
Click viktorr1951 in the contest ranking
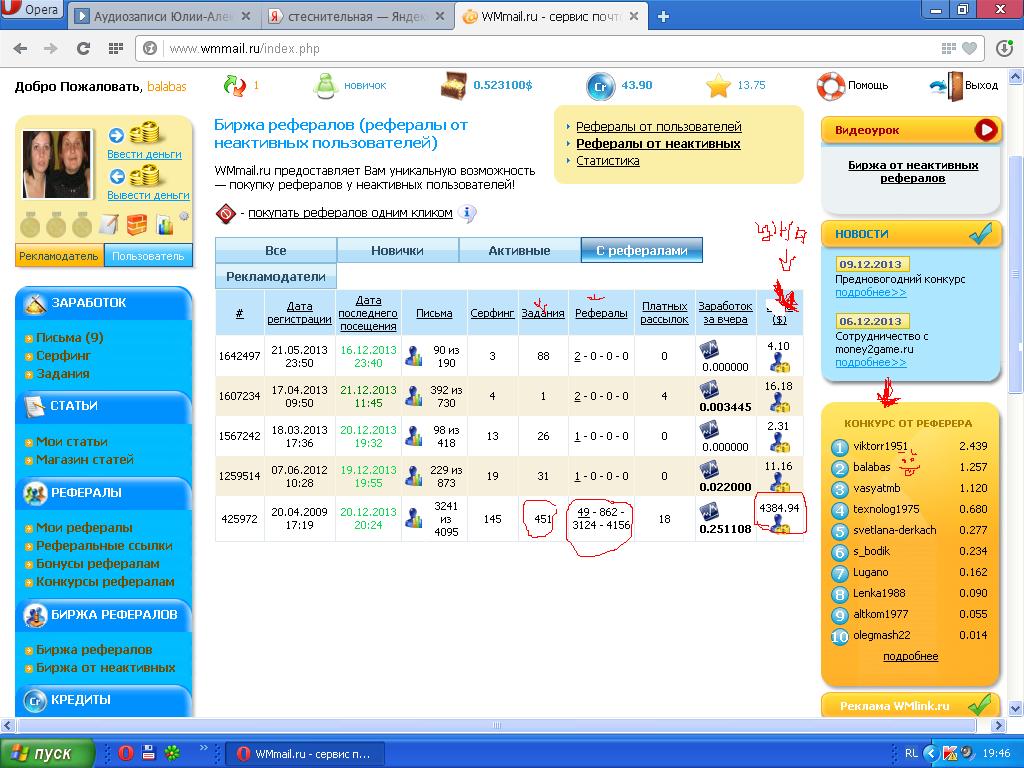pyautogui.click(x=880, y=446)
